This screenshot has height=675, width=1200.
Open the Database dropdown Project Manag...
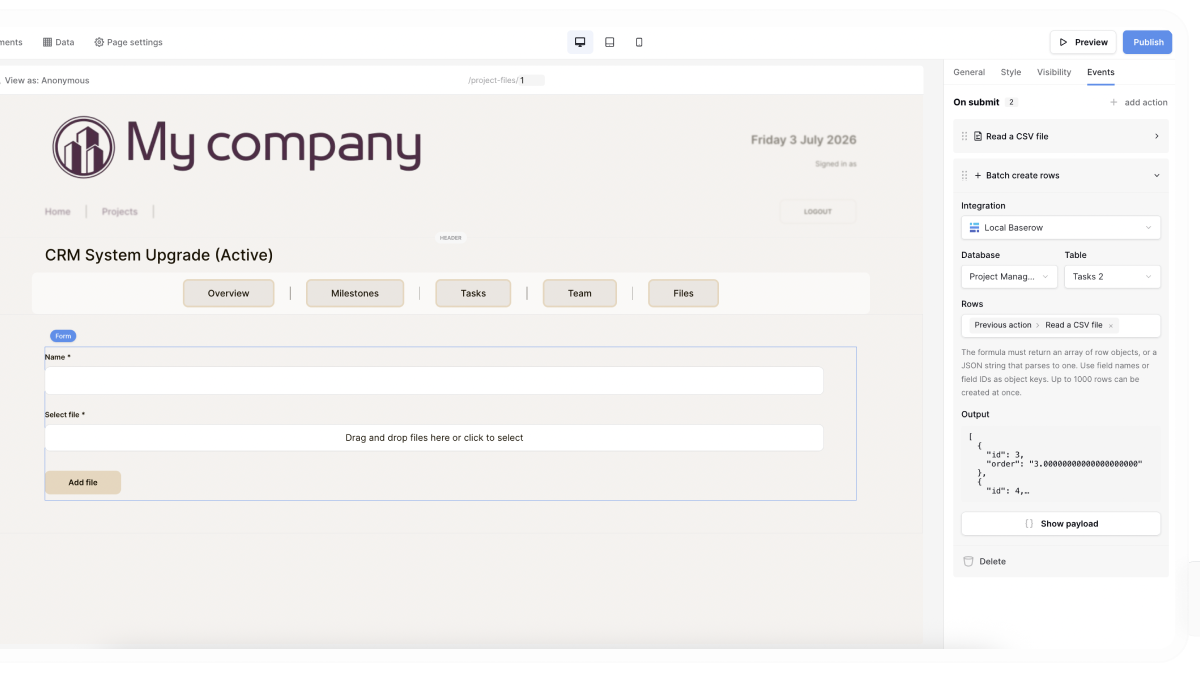click(1009, 277)
